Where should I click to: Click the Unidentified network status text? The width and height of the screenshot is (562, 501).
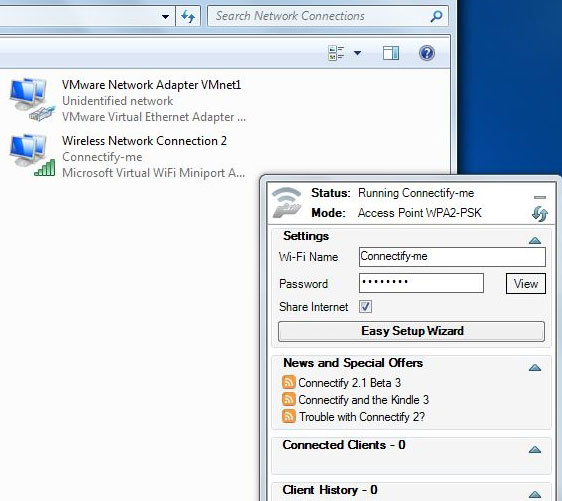coord(118,101)
